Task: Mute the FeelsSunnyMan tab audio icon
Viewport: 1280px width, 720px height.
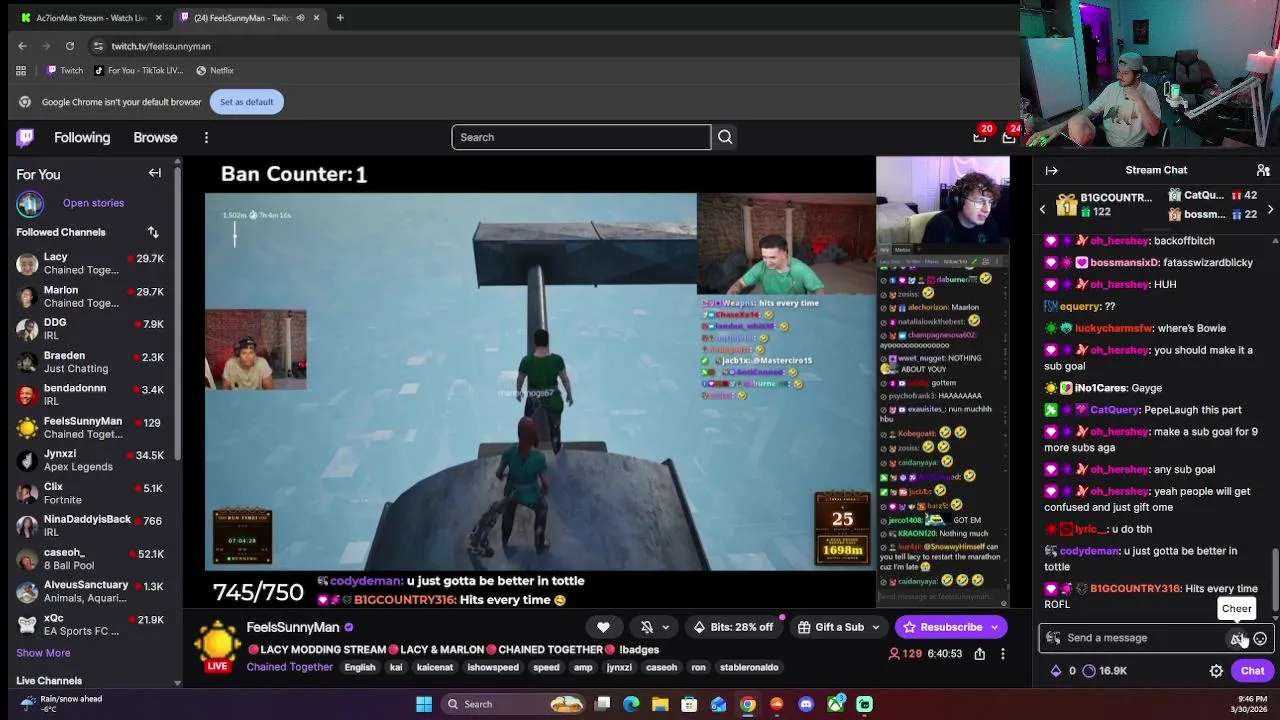Action: [x=300, y=17]
